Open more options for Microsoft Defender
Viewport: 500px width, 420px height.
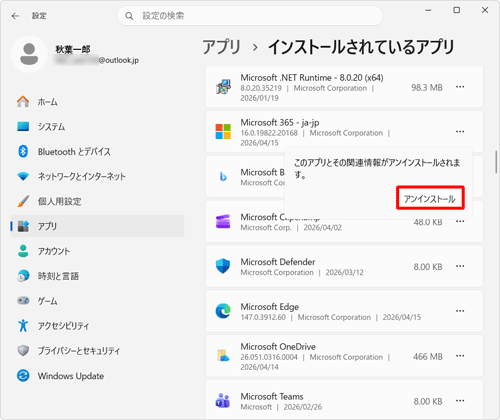pos(460,266)
